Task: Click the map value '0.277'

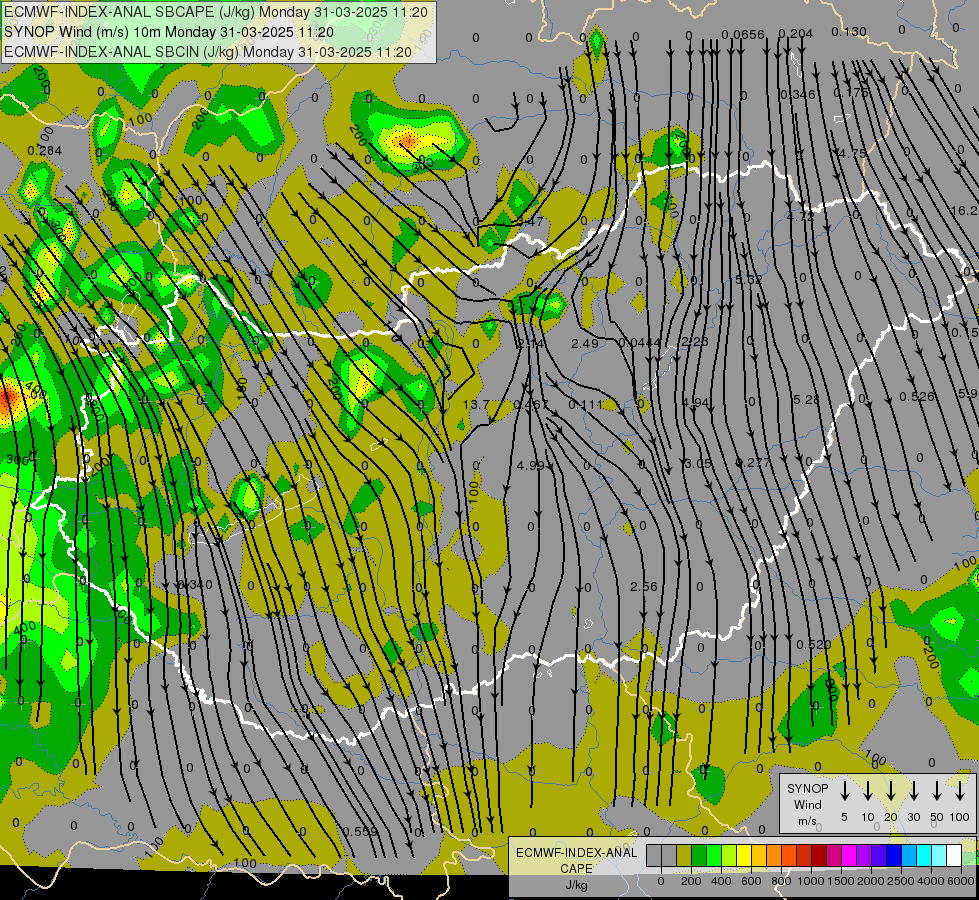Action: 752,462
